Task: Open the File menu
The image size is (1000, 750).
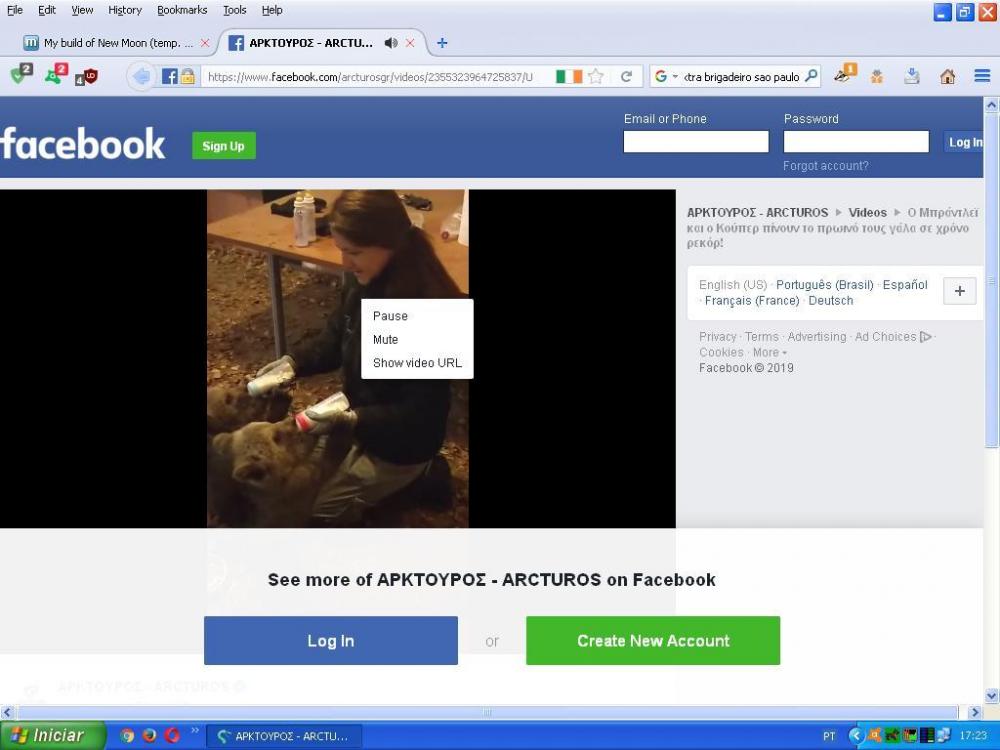Action: point(15,10)
